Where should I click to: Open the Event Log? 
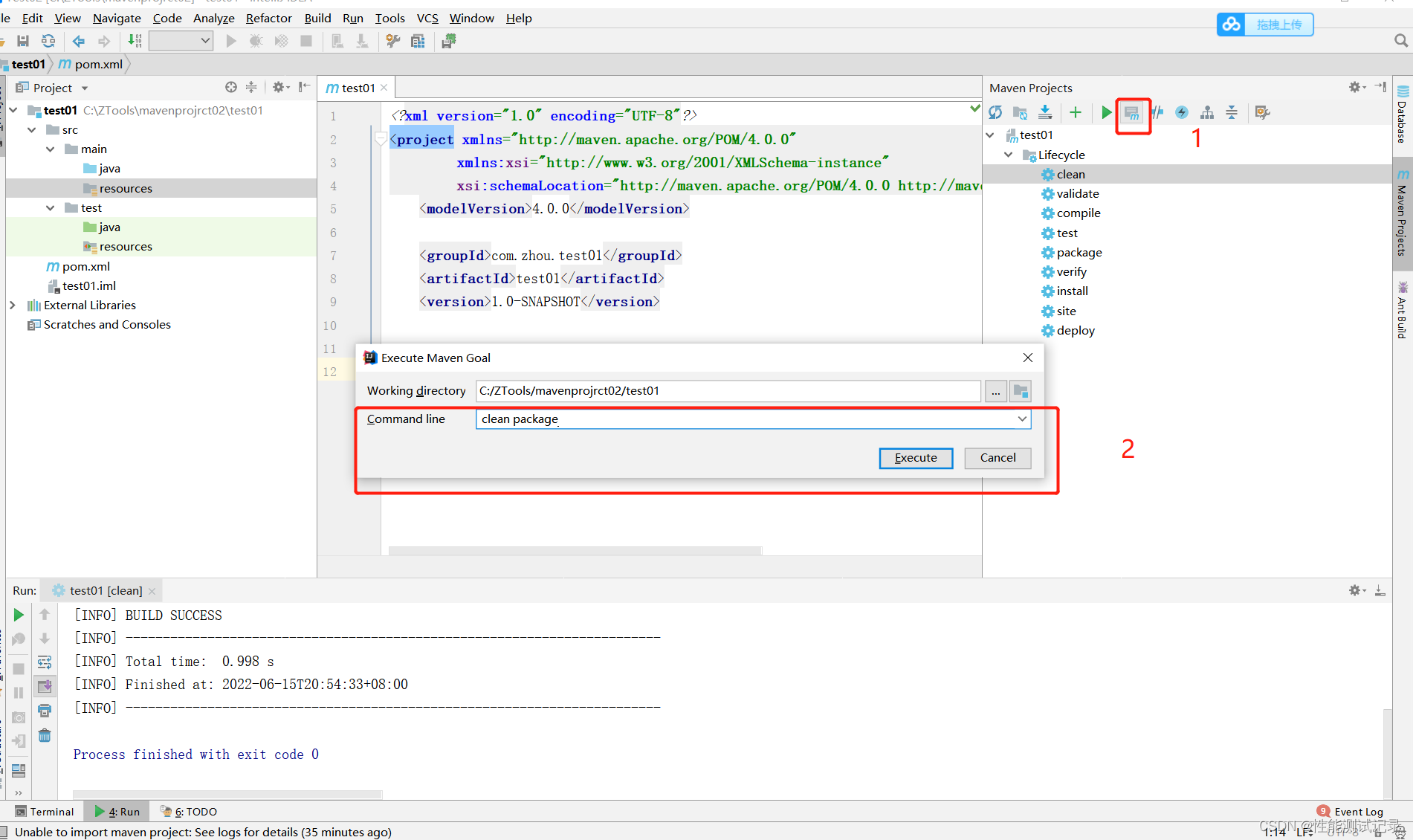pyautogui.click(x=1351, y=812)
